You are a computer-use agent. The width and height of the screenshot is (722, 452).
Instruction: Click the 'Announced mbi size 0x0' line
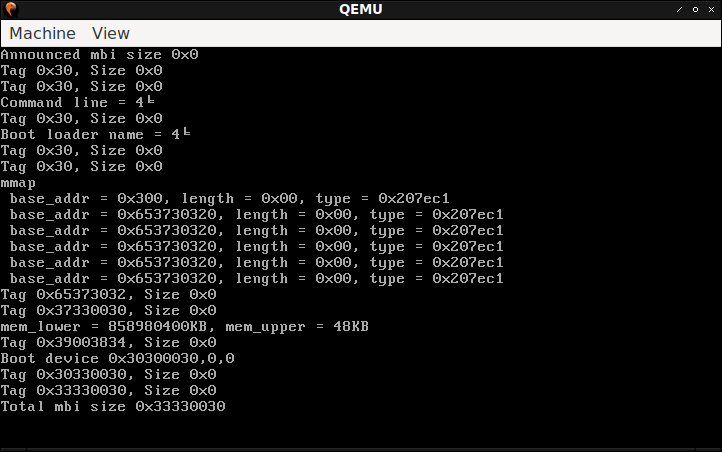99,54
